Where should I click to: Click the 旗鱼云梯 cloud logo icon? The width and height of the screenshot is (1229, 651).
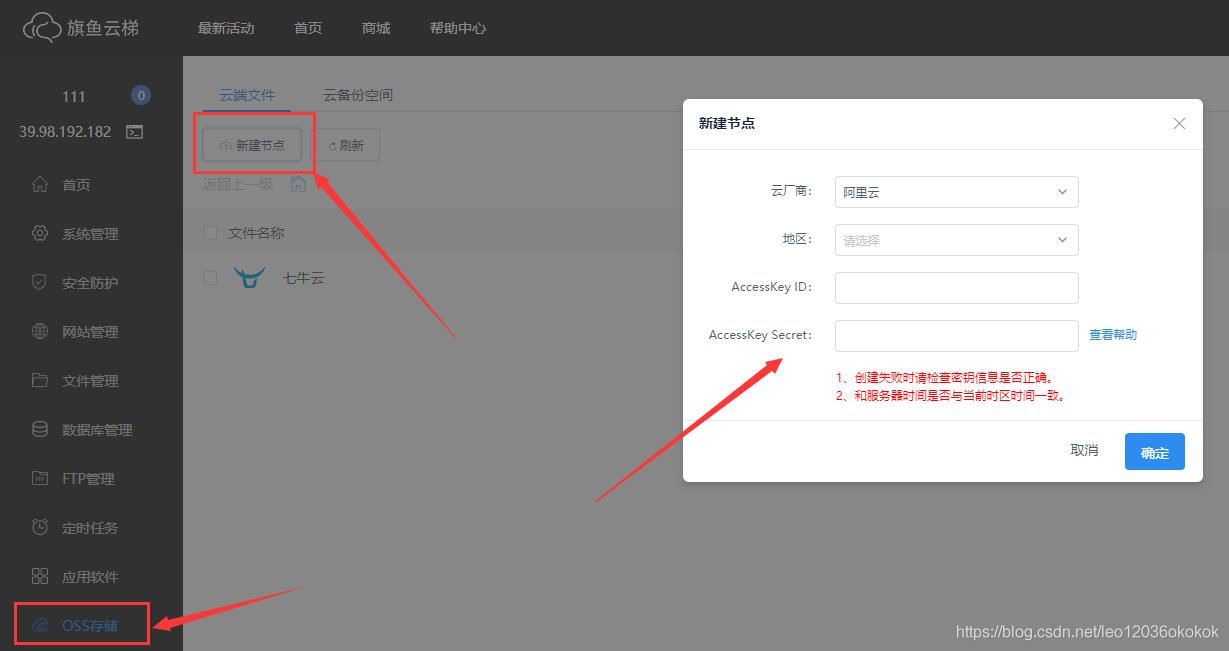point(42,27)
